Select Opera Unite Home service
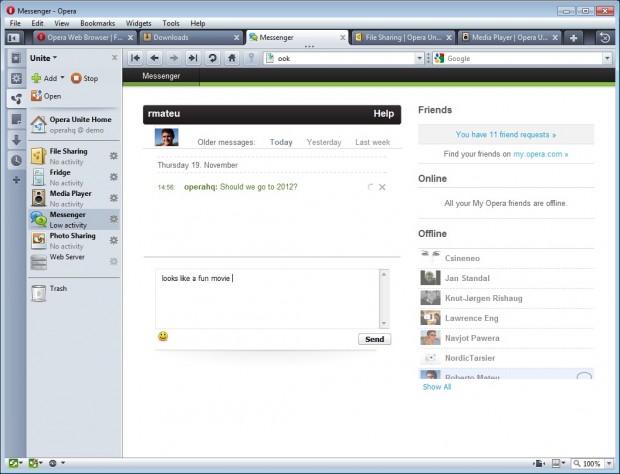 click(x=72, y=125)
